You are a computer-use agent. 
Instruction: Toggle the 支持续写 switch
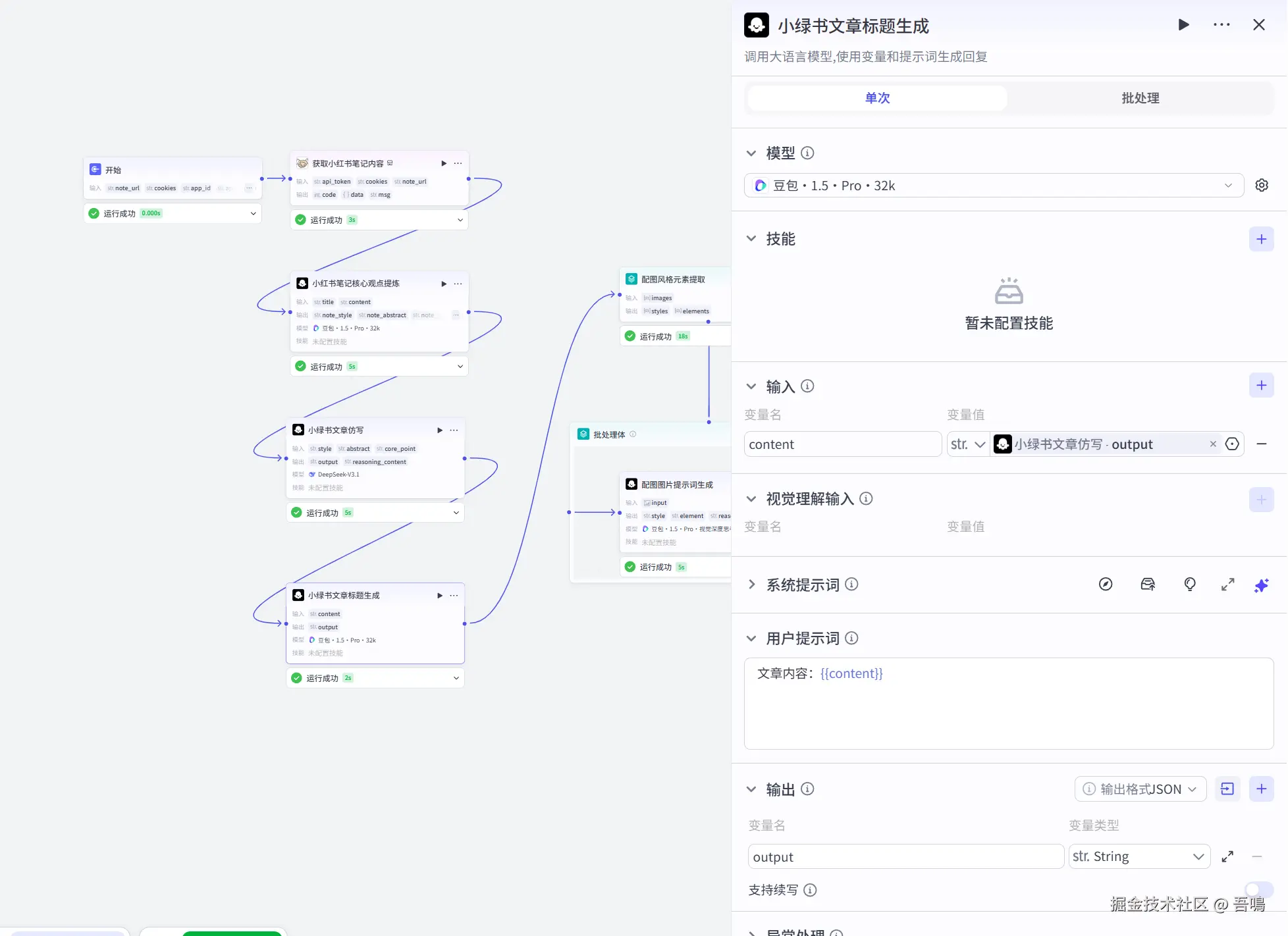click(x=1258, y=889)
